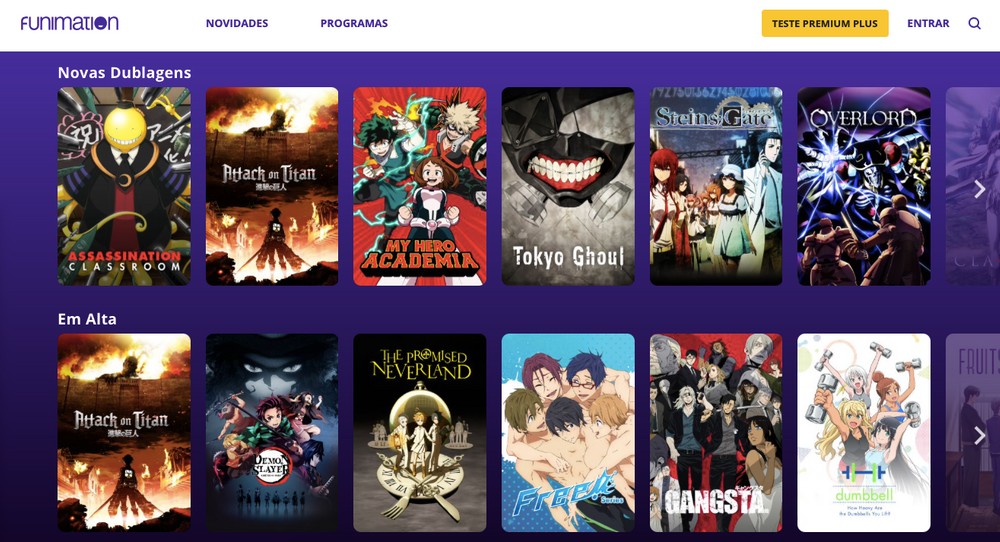Viewport: 1000px width, 542px height.
Task: Advance the Novas Dublagens carousel arrow
Action: (980, 188)
